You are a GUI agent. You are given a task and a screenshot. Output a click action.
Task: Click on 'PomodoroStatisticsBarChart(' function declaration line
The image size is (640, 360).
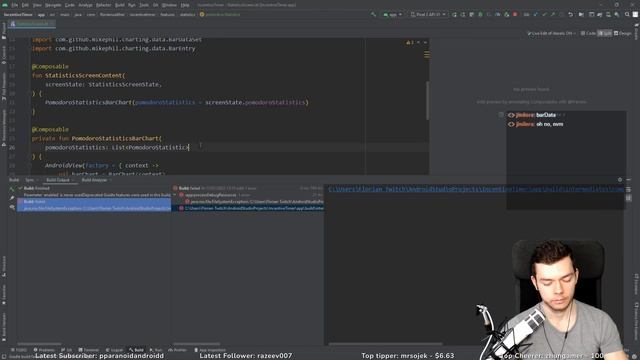(97, 138)
